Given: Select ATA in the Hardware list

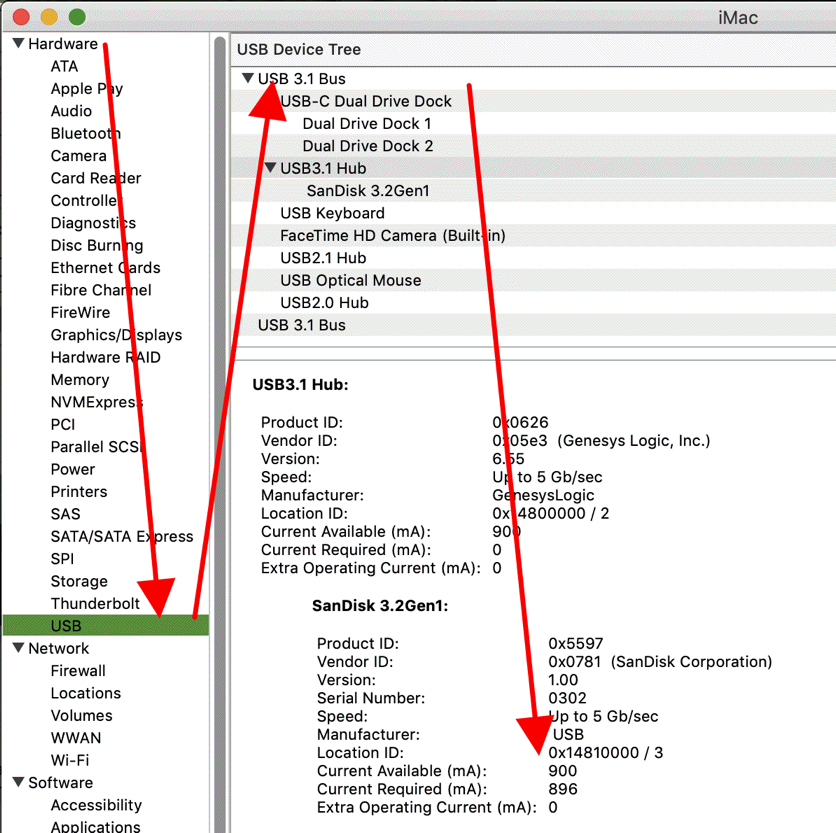Looking at the screenshot, I should click(x=64, y=66).
